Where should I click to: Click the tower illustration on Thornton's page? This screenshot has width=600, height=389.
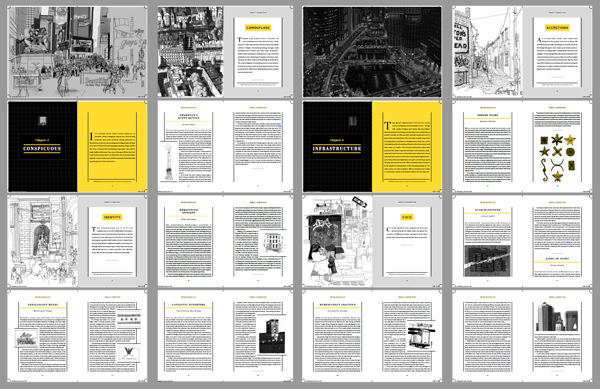(168, 161)
